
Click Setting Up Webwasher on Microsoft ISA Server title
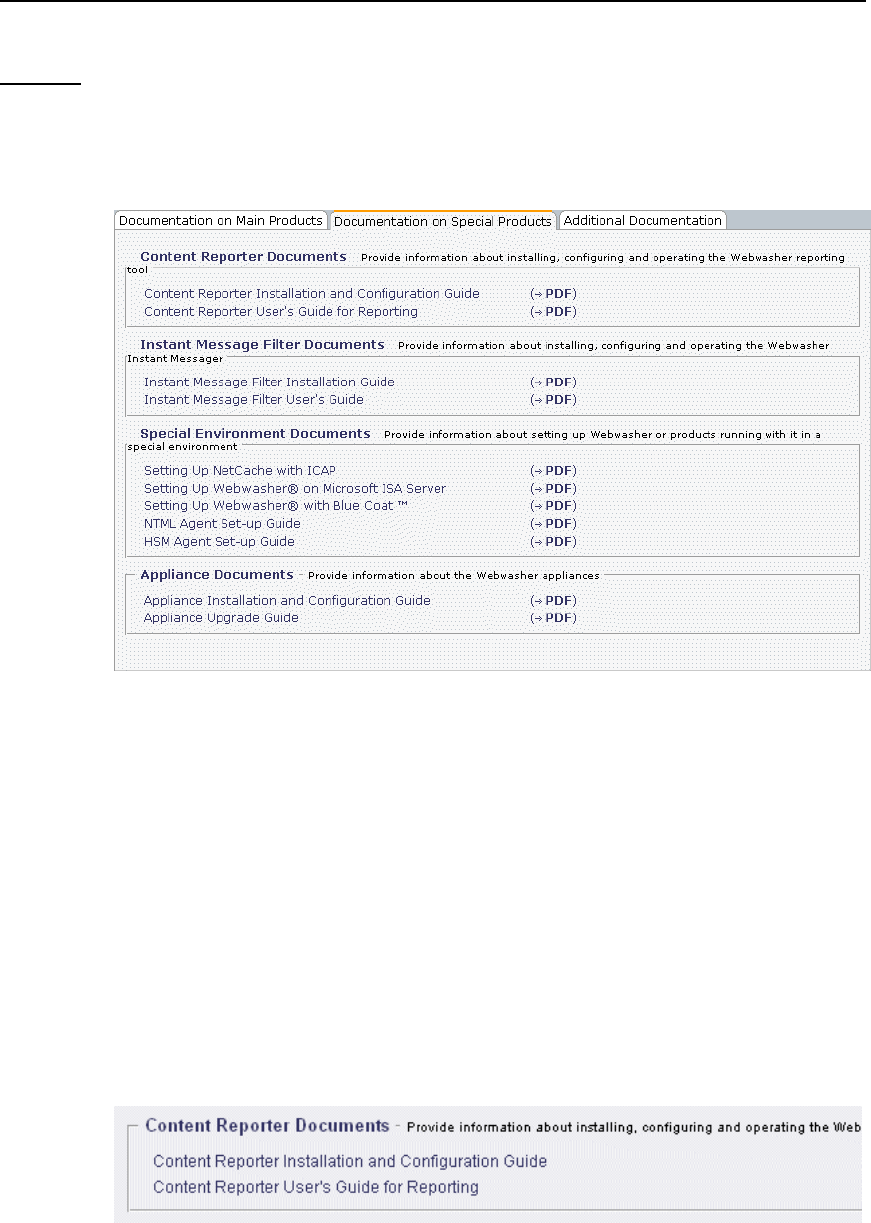(x=295, y=489)
